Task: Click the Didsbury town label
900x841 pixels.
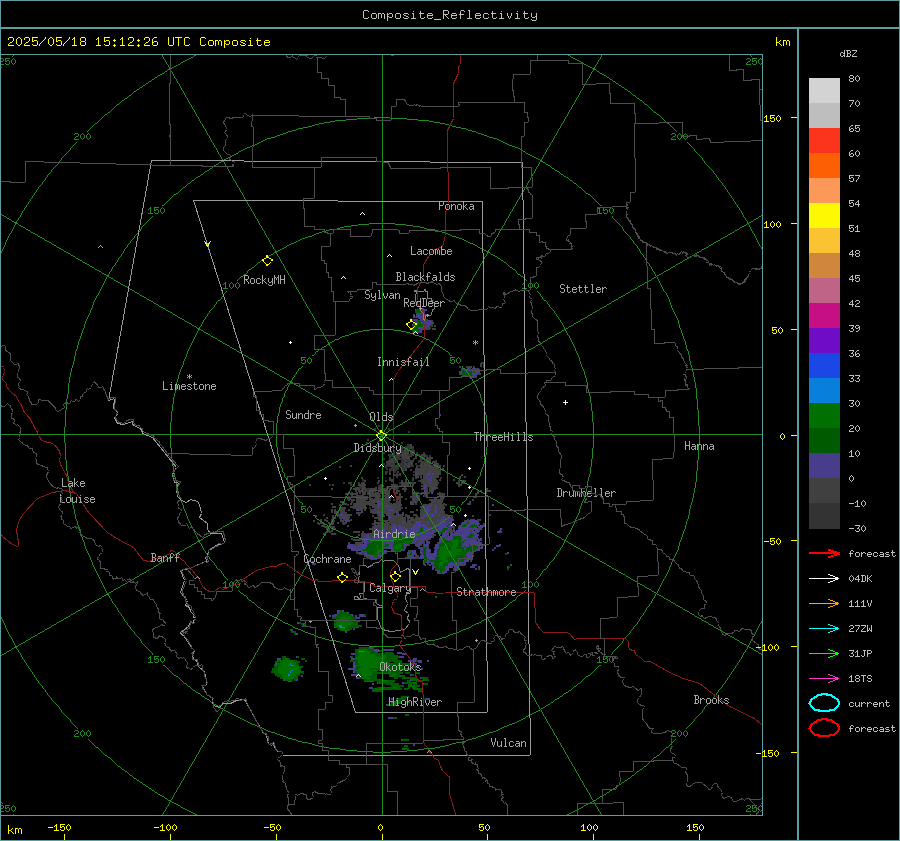Action: coord(378,448)
